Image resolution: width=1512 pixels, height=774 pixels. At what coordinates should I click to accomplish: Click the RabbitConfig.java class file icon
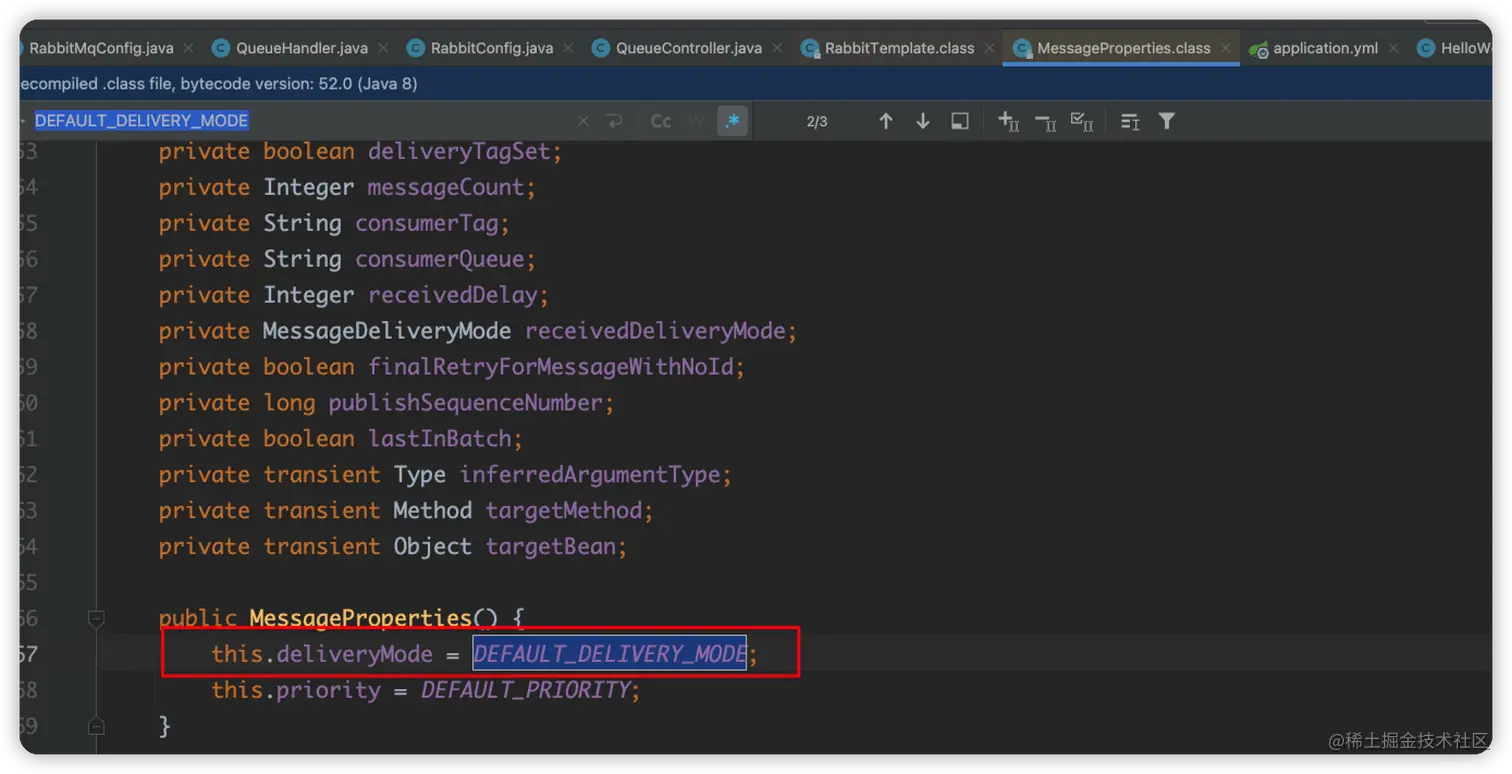(415, 48)
